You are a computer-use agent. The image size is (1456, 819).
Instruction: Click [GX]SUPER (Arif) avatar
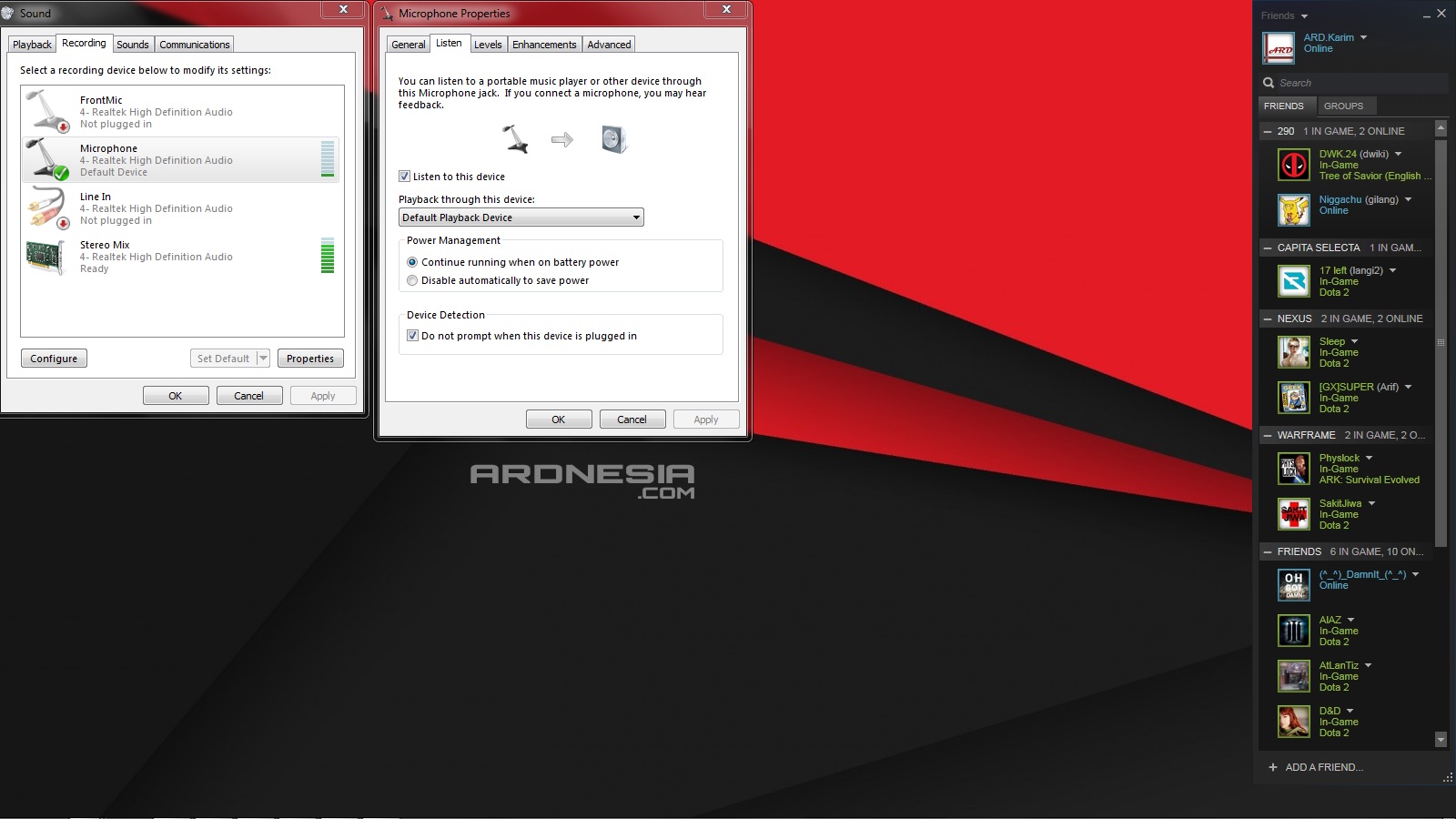pos(1294,398)
